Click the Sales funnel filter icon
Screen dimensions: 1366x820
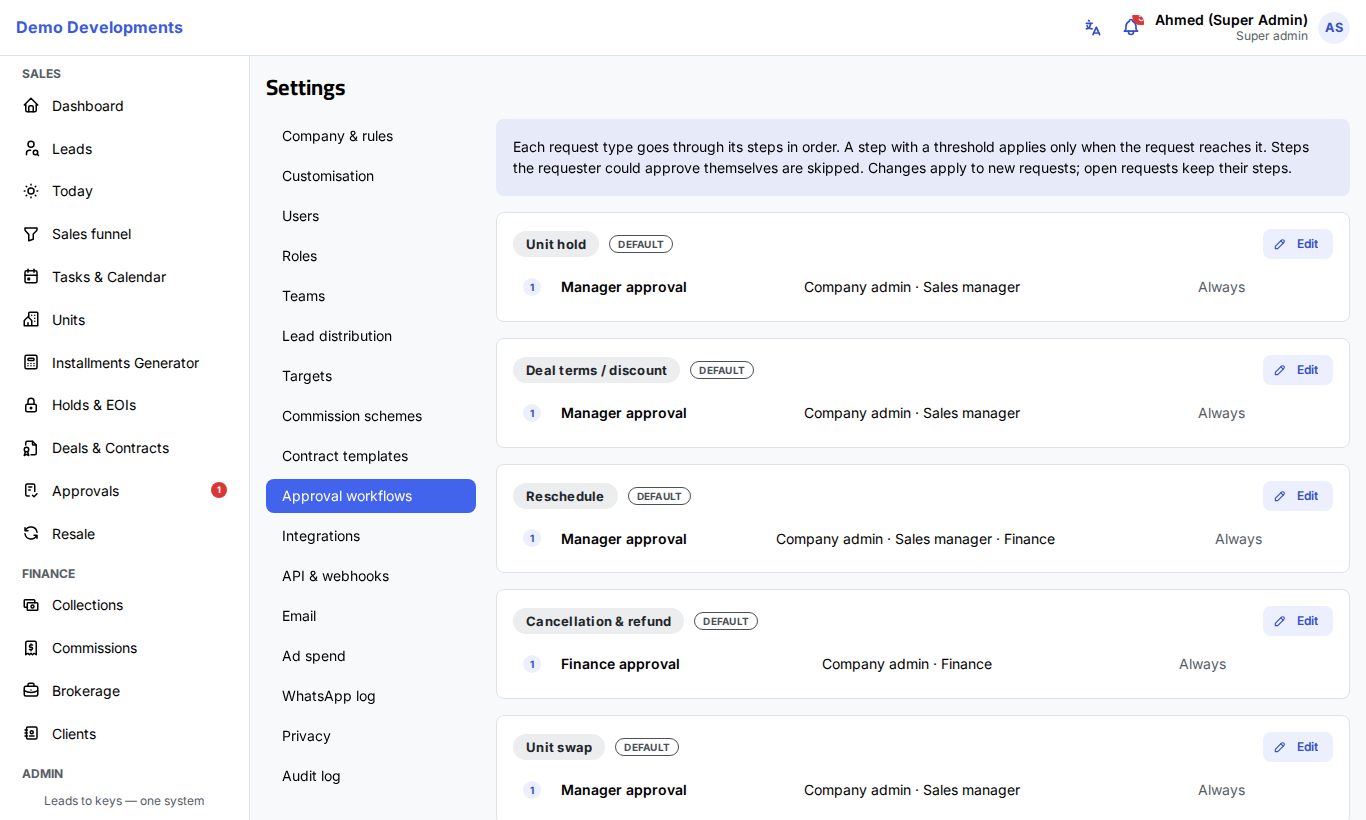(x=31, y=234)
